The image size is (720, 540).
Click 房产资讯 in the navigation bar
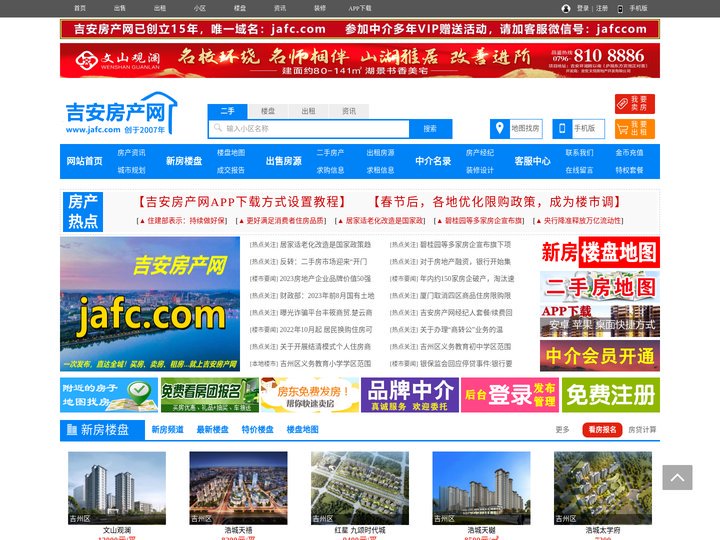(131, 152)
